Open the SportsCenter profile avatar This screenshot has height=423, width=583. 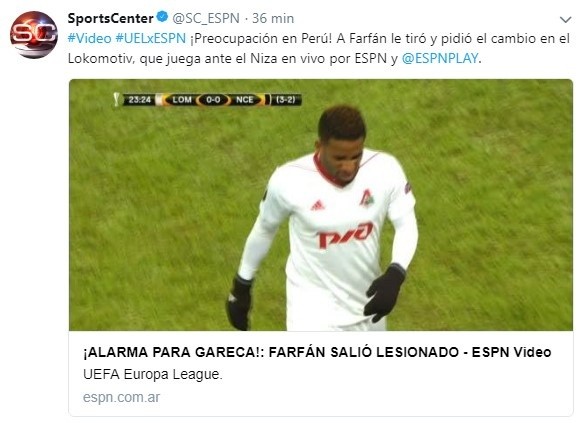coord(34,35)
